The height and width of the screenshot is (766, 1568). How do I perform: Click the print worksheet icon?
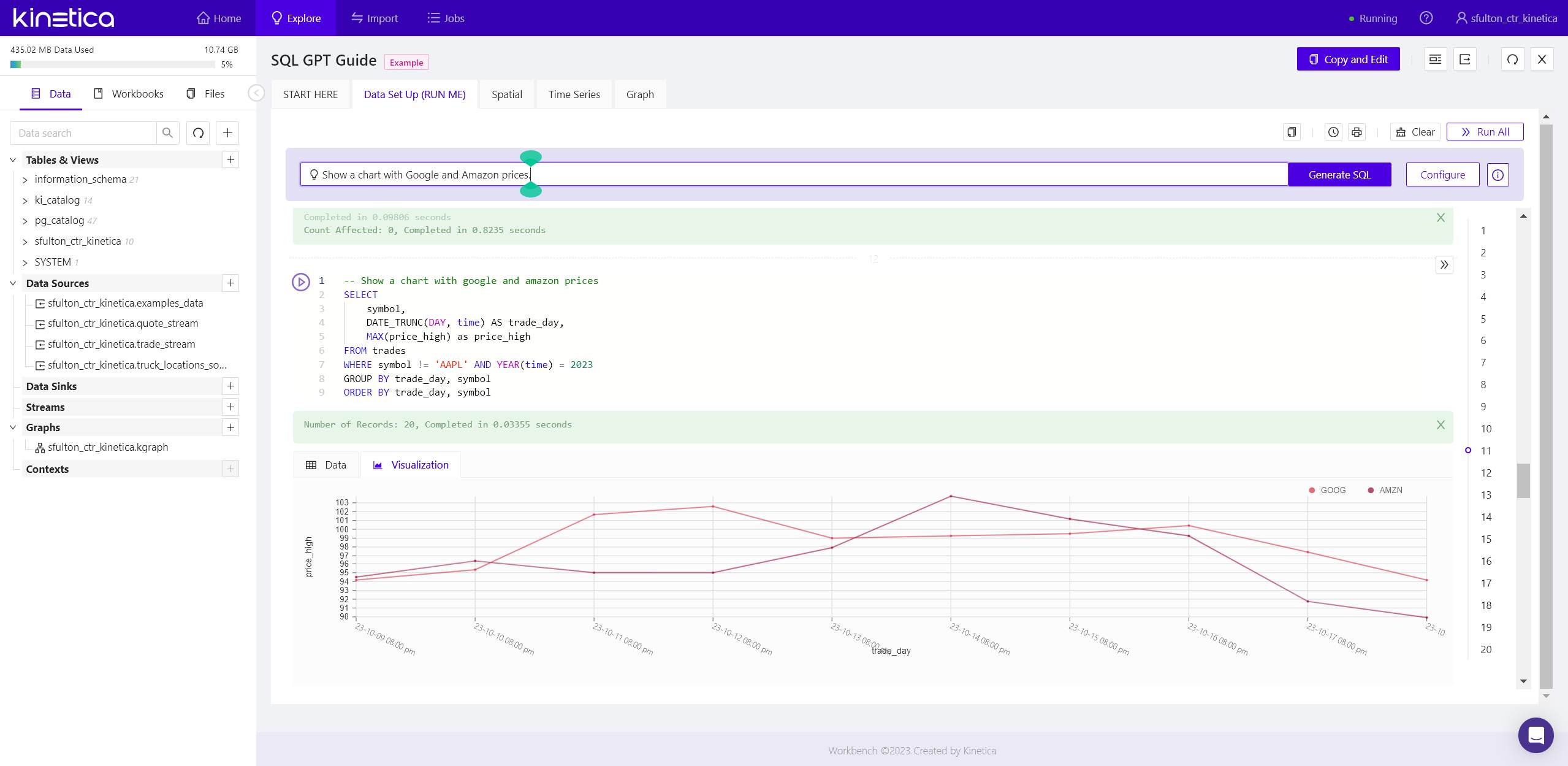coord(1357,132)
